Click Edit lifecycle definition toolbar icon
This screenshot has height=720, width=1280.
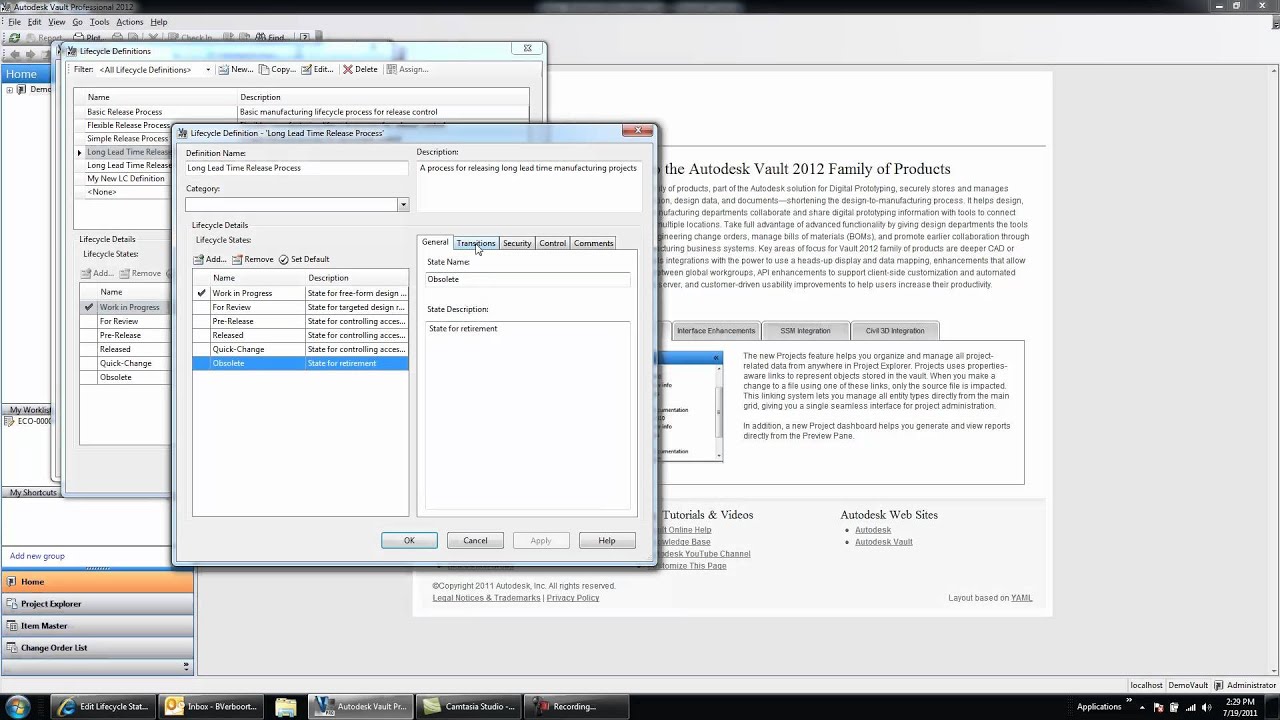(x=307, y=69)
